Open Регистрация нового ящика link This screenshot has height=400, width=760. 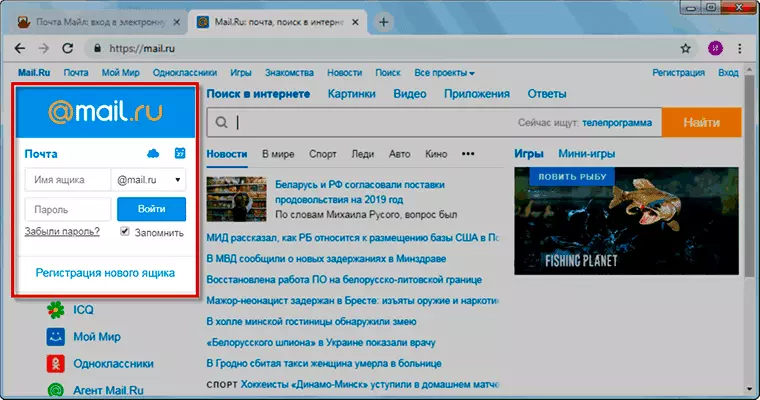tap(105, 273)
